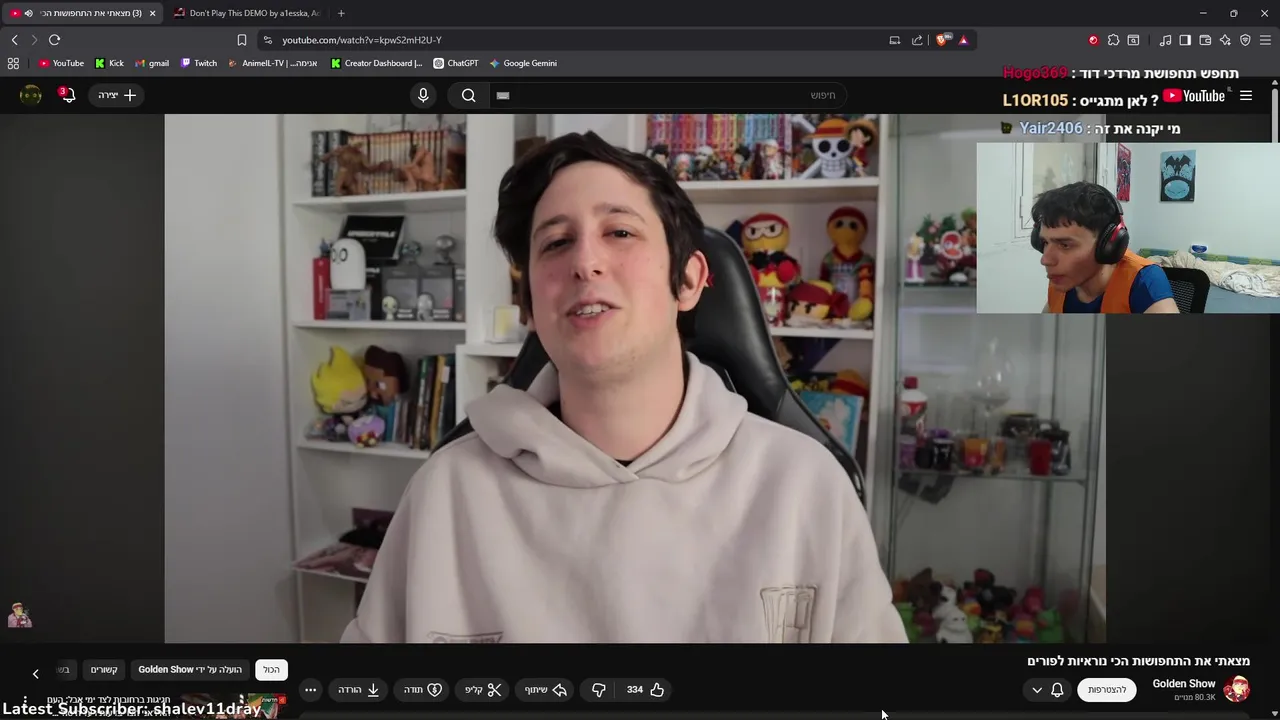This screenshot has height=720, width=1280.
Task: Click the red recording extension icon
Action: (1093, 40)
